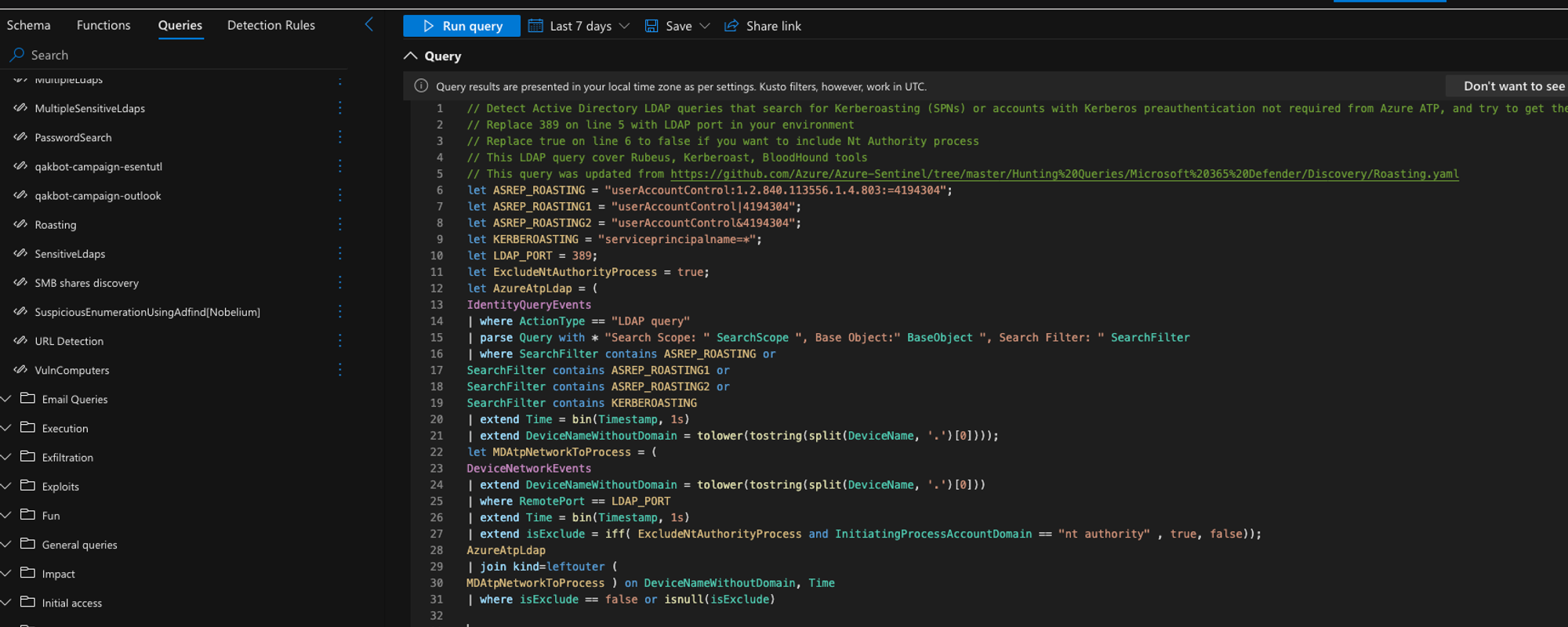This screenshot has width=1568, height=627.
Task: Click the Search field in the queries panel
Action: 176,55
